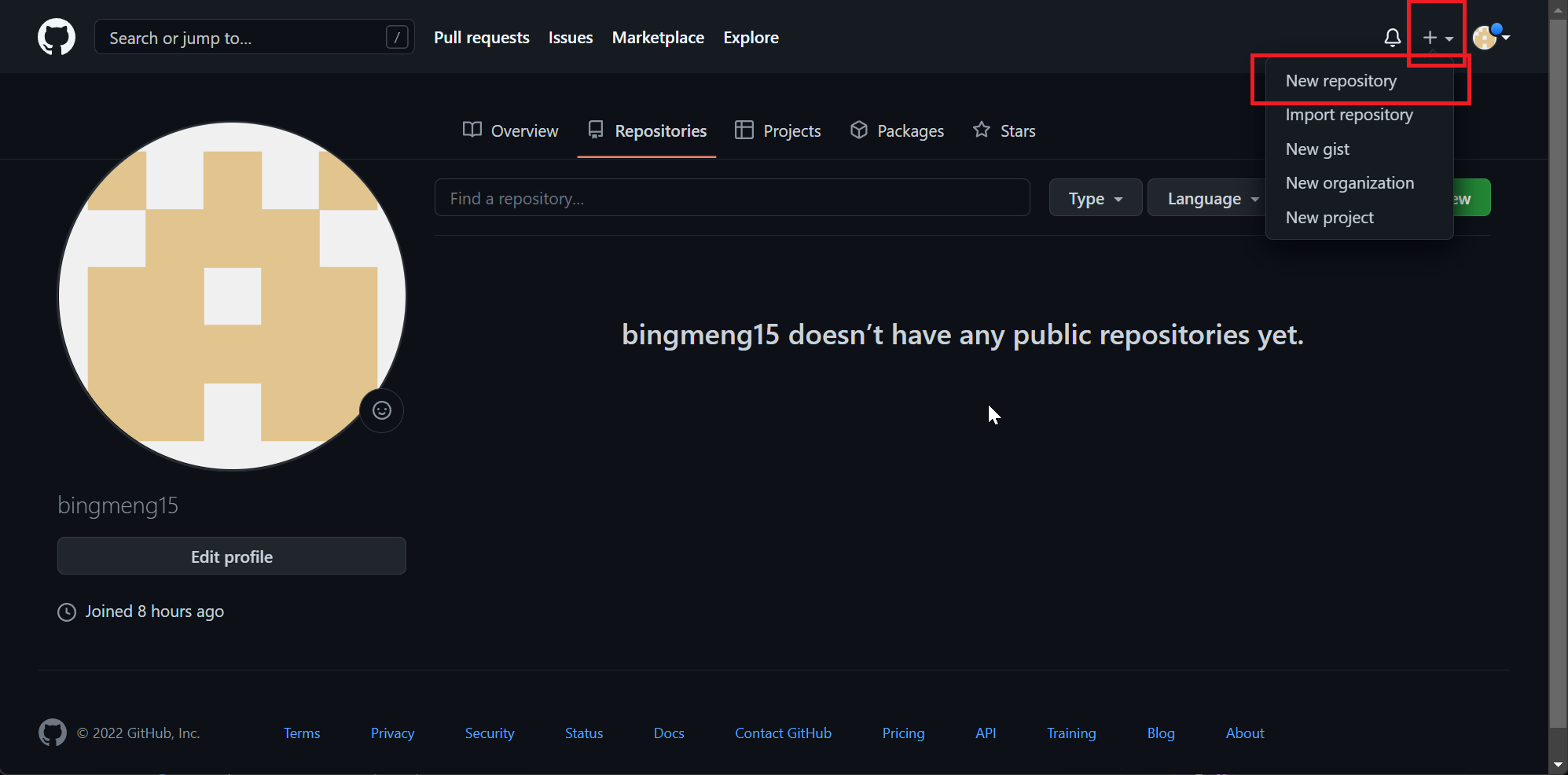The height and width of the screenshot is (775, 1568).
Task: Open the user avatar account menu
Action: (1491, 37)
